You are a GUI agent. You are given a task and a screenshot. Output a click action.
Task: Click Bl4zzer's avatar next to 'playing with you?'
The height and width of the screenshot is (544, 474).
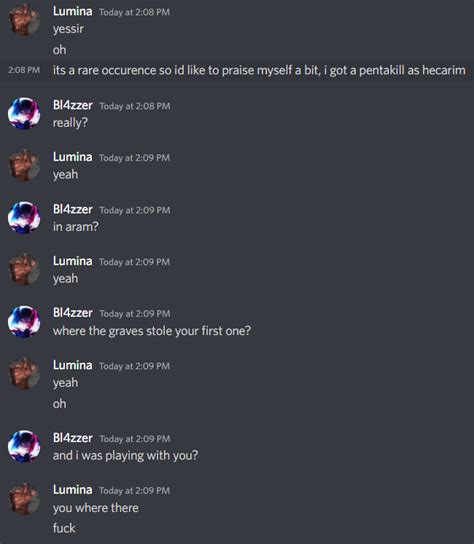point(24,447)
